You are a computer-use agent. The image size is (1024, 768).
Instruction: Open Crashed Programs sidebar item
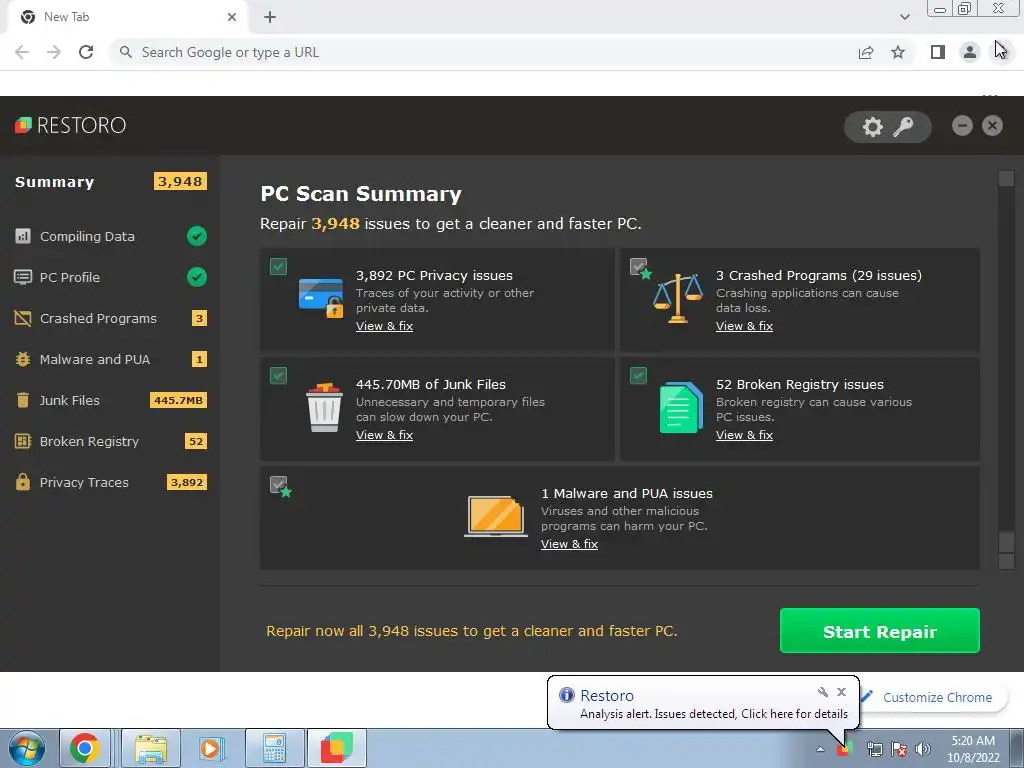pyautogui.click(x=110, y=318)
